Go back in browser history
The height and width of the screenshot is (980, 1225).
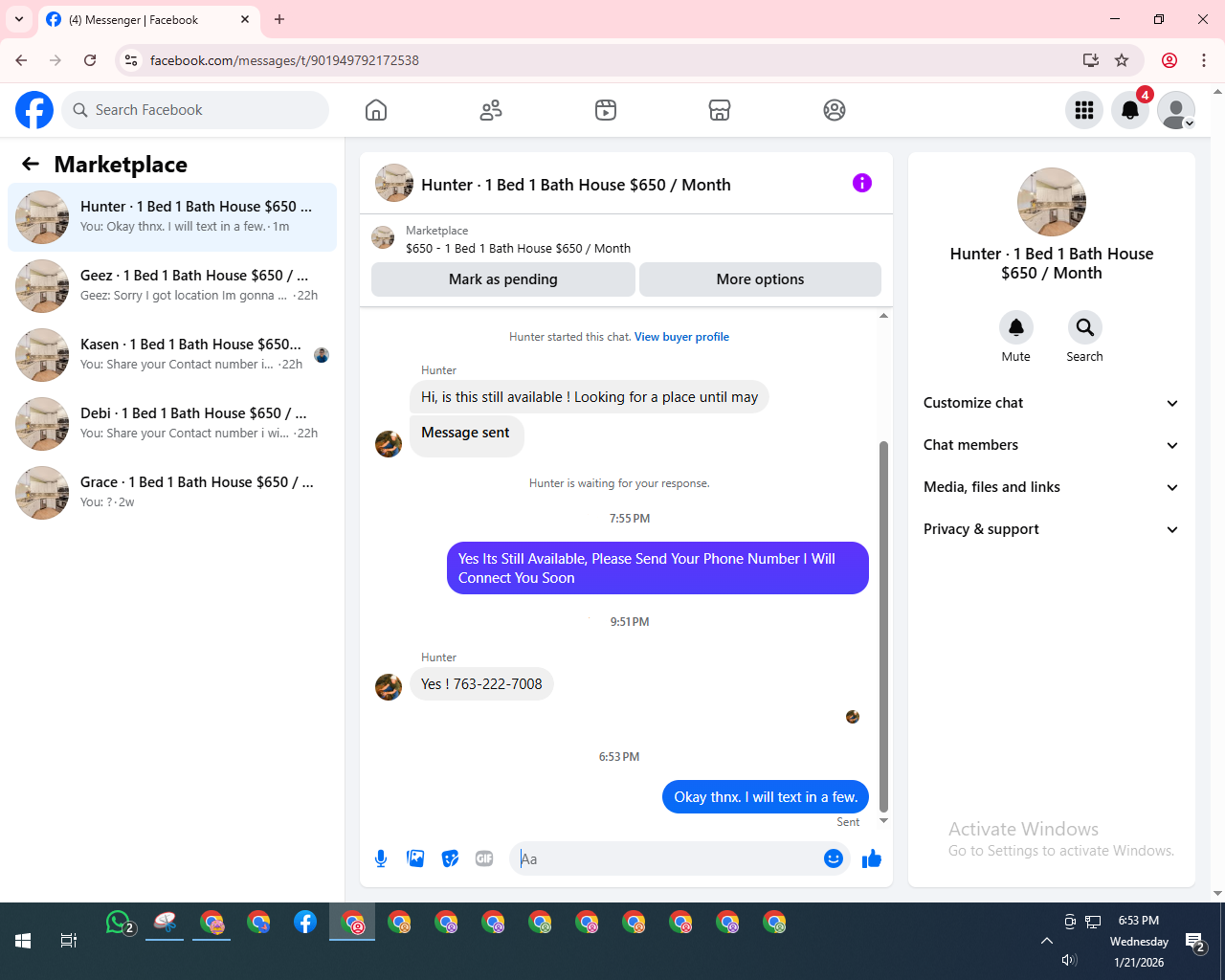point(21,60)
